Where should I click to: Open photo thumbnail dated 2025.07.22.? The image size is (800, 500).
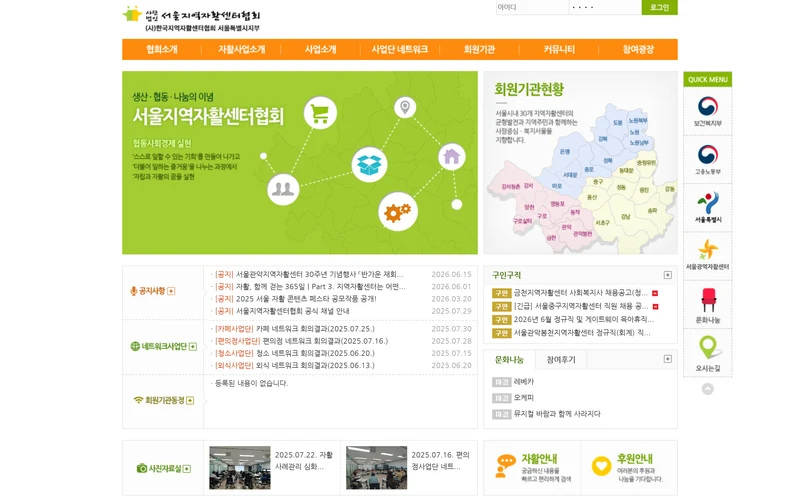coord(240,468)
